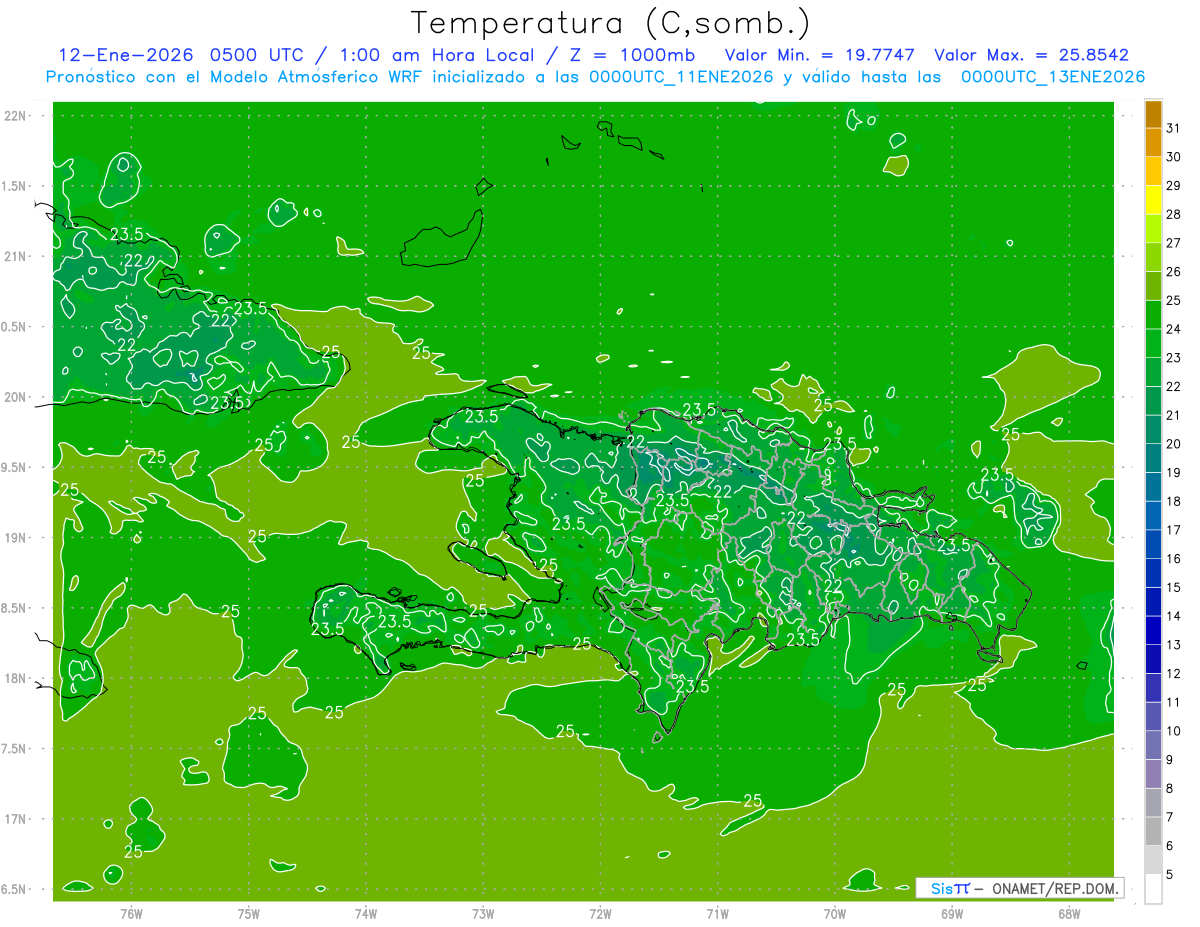Select the dark orange swatch above 31
The height and width of the screenshot is (927, 1200).
(1153, 114)
